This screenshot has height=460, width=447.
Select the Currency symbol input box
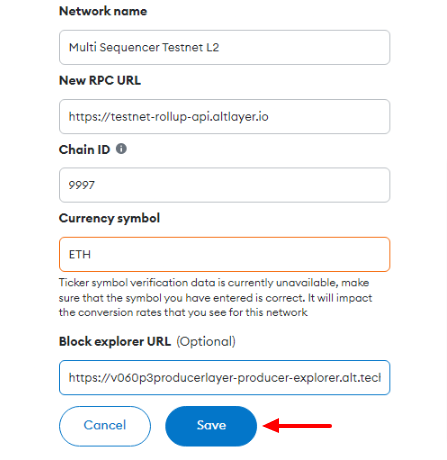(x=224, y=254)
